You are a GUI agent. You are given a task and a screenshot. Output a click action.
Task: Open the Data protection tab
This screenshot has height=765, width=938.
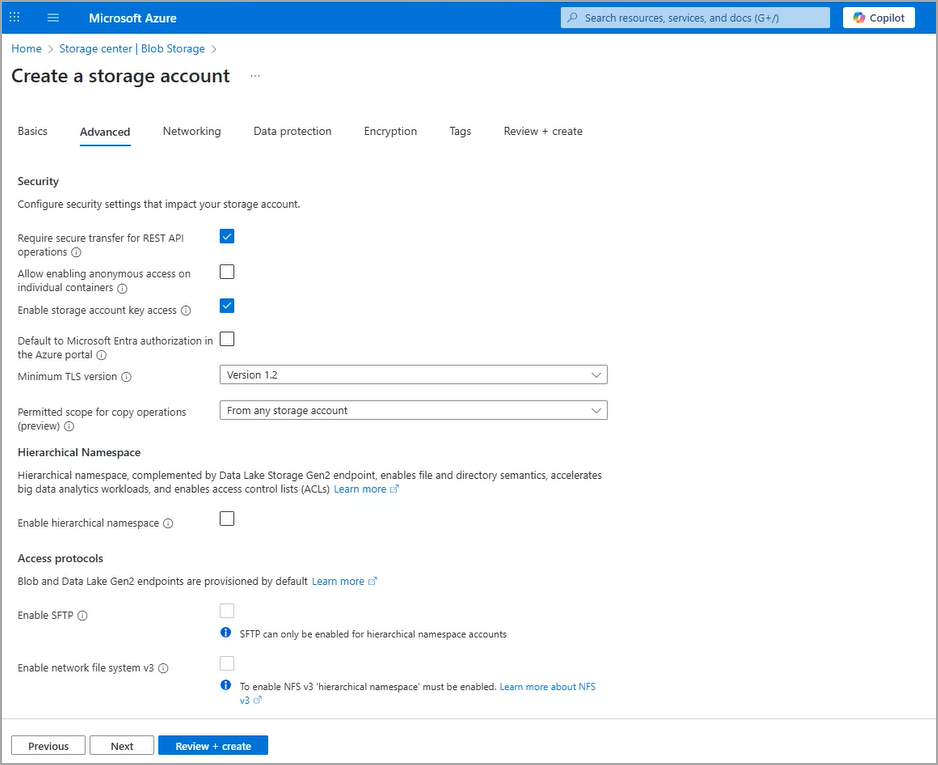[292, 131]
